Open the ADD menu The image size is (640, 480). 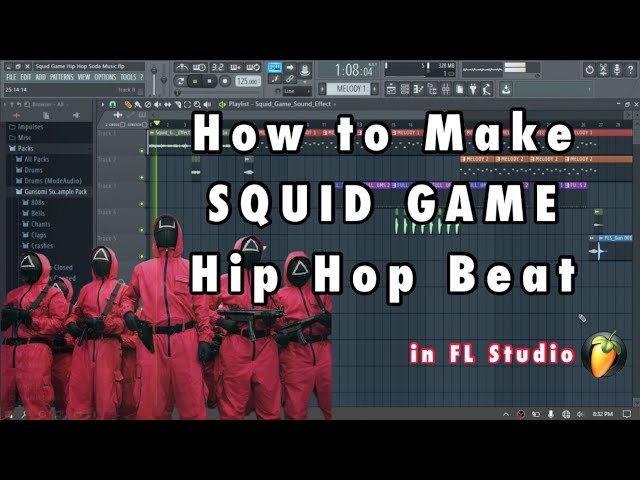[40, 77]
